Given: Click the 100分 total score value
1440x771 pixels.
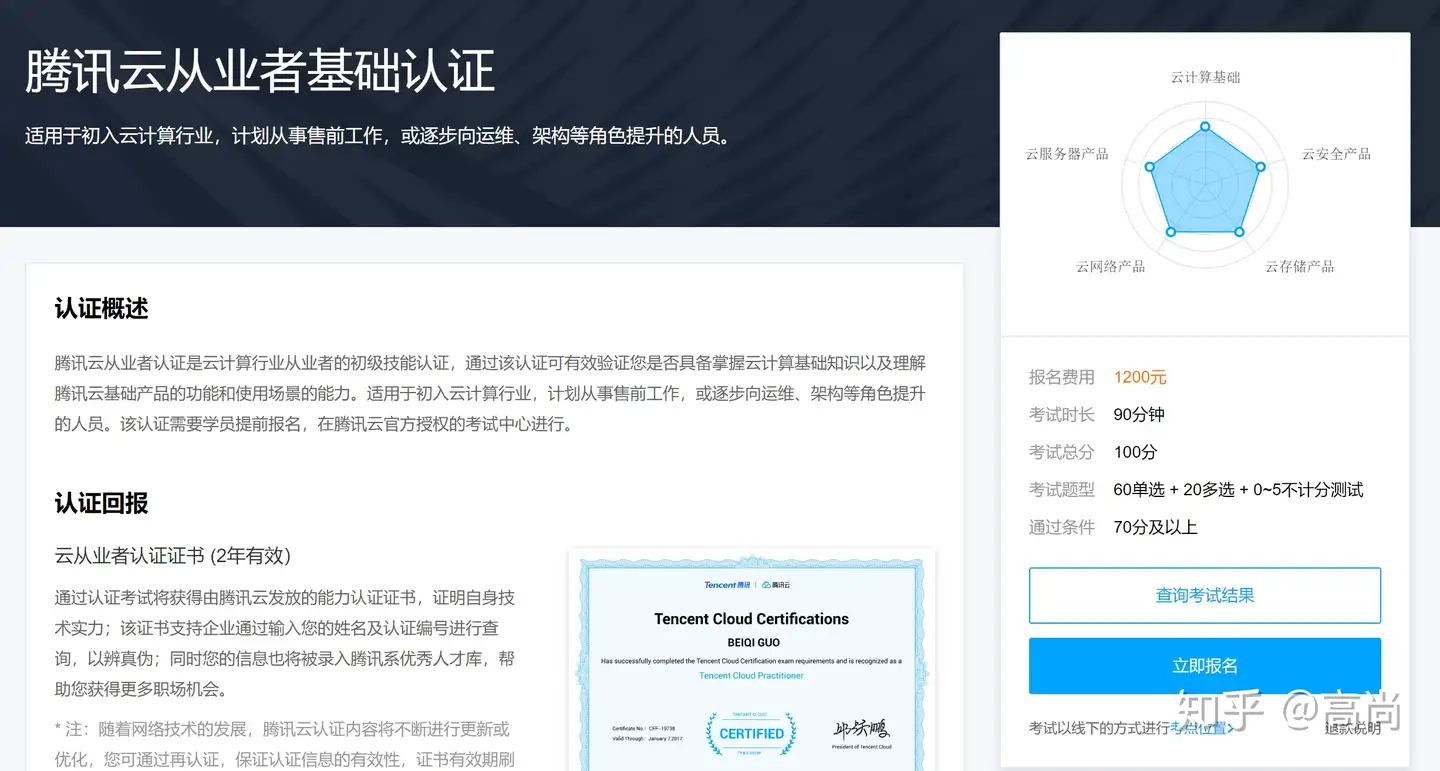Looking at the screenshot, I should pos(1135,452).
